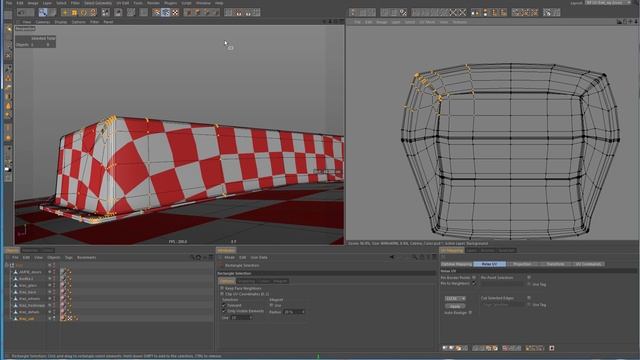
Task: Activate the highlighted UV Polygons mode icon
Action: (165, 13)
